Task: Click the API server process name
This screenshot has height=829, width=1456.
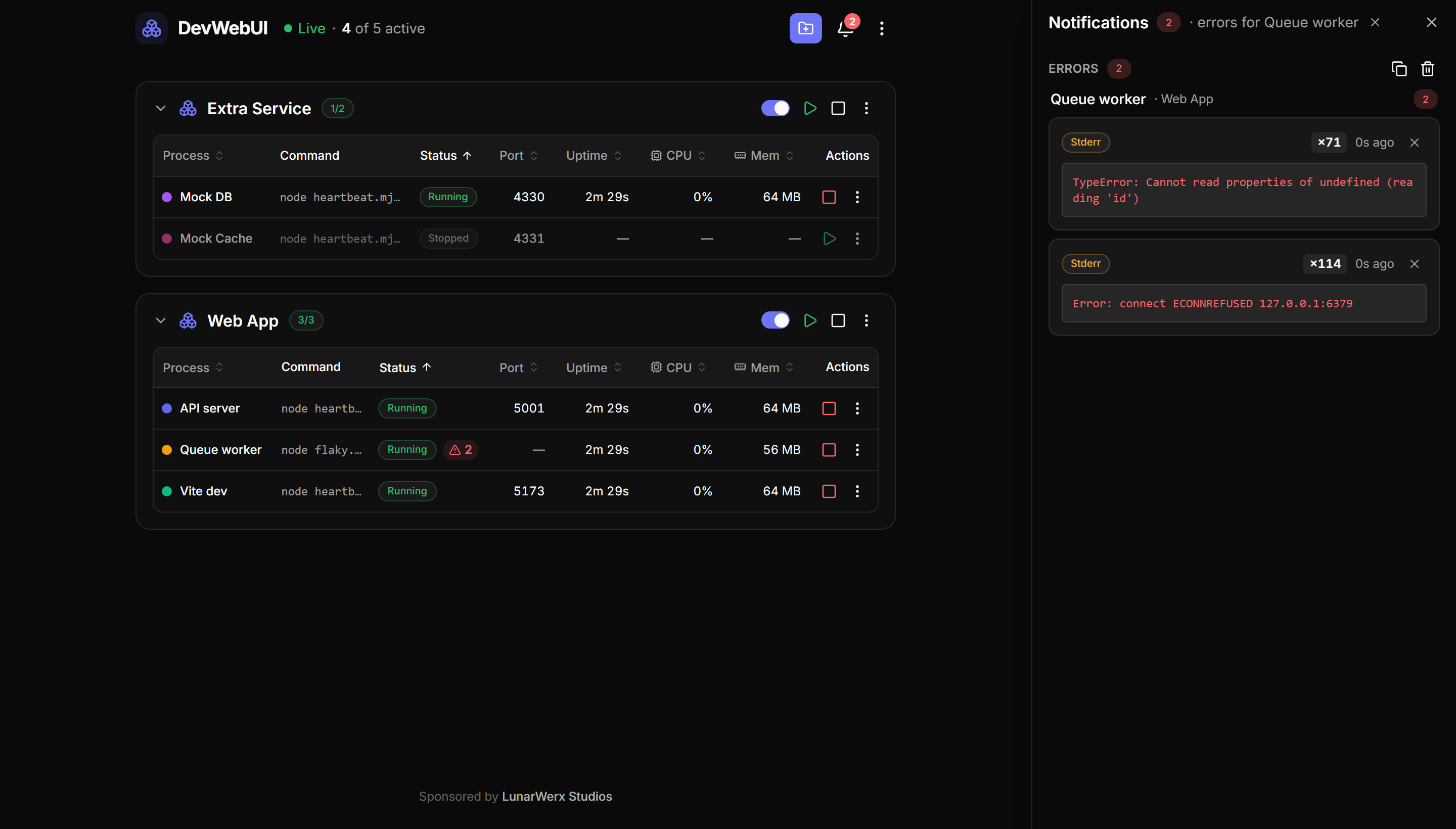Action: coord(209,408)
